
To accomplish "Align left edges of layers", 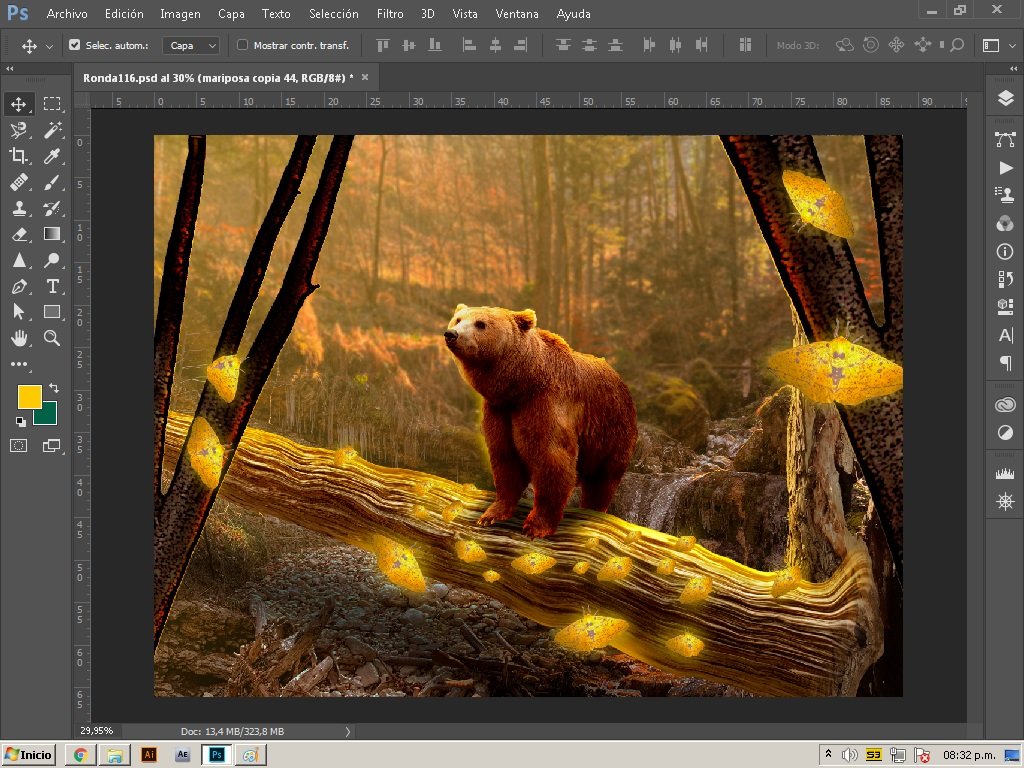I will tap(469, 45).
